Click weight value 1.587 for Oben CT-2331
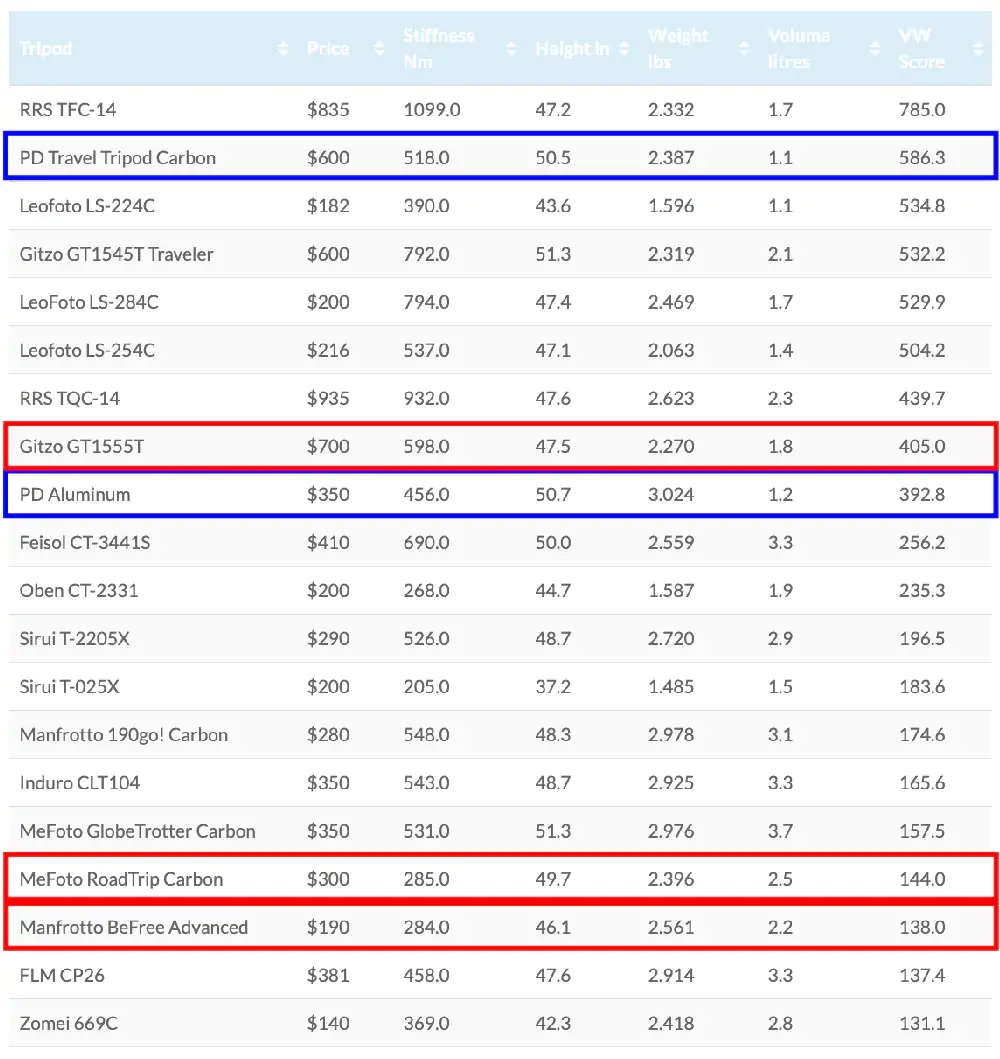This screenshot has height=1059, width=1000. [670, 590]
